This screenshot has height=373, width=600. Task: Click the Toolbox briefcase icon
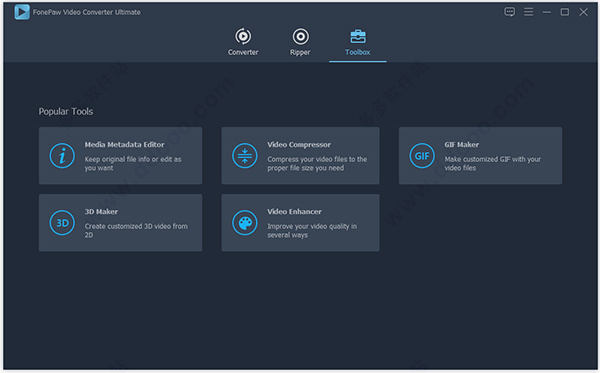tap(358, 36)
